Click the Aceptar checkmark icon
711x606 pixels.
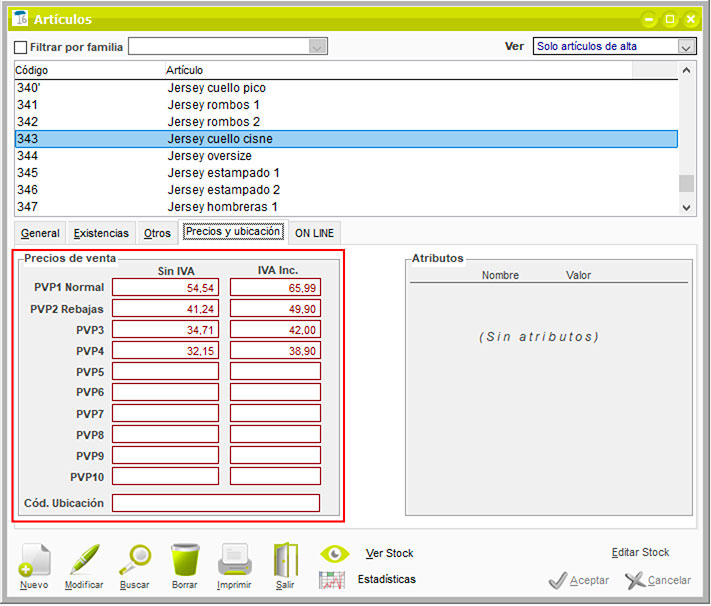[x=558, y=580]
